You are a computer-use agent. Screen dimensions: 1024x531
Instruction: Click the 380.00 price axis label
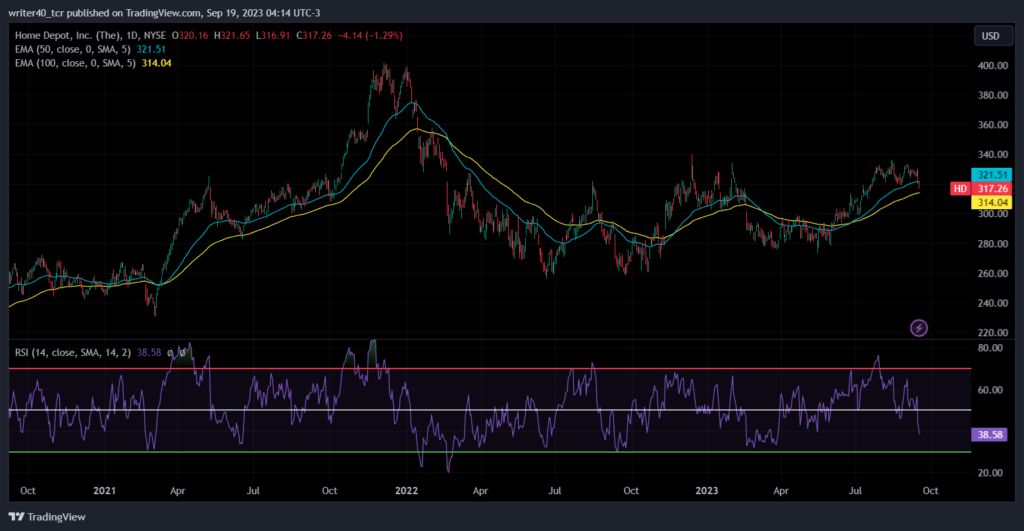(x=992, y=95)
